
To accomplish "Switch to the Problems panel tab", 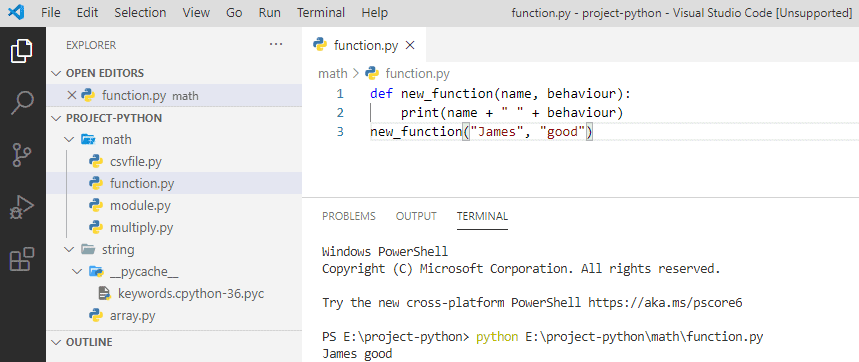I will click(x=349, y=216).
